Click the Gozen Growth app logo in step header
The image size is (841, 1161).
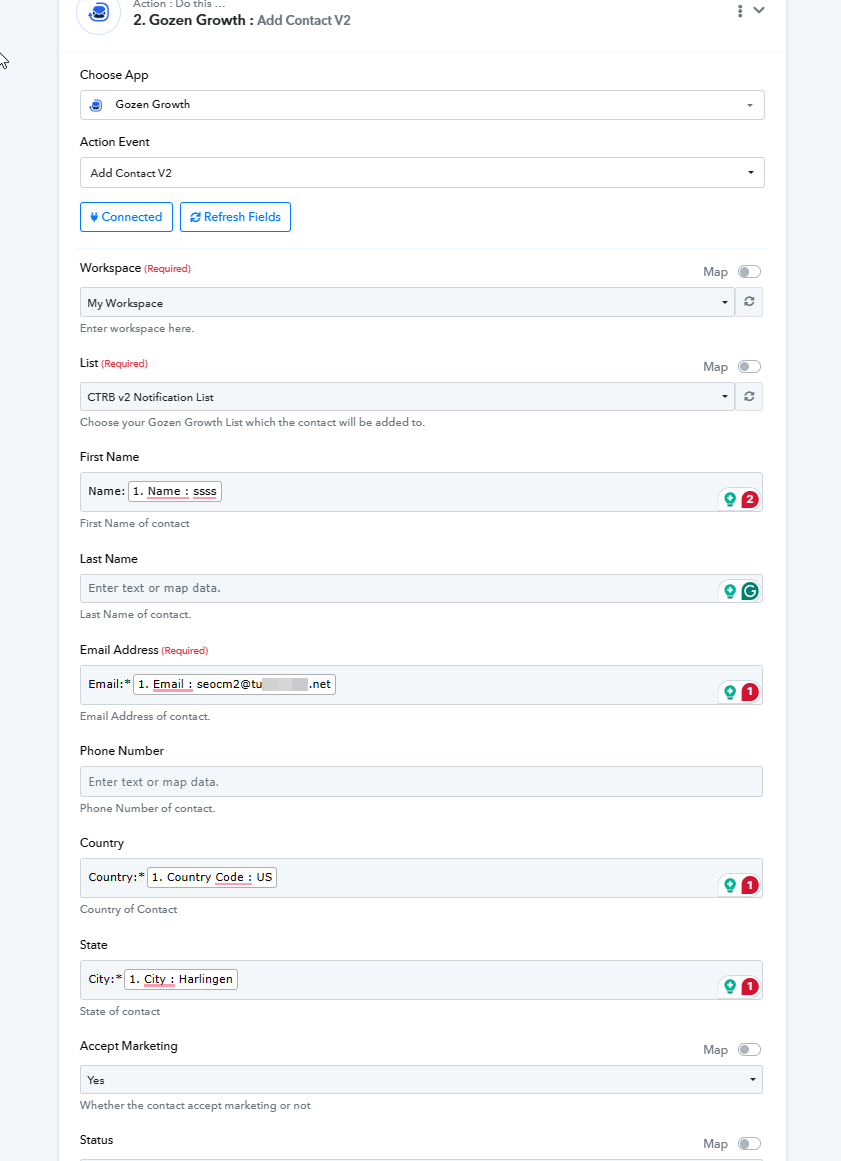[98, 13]
